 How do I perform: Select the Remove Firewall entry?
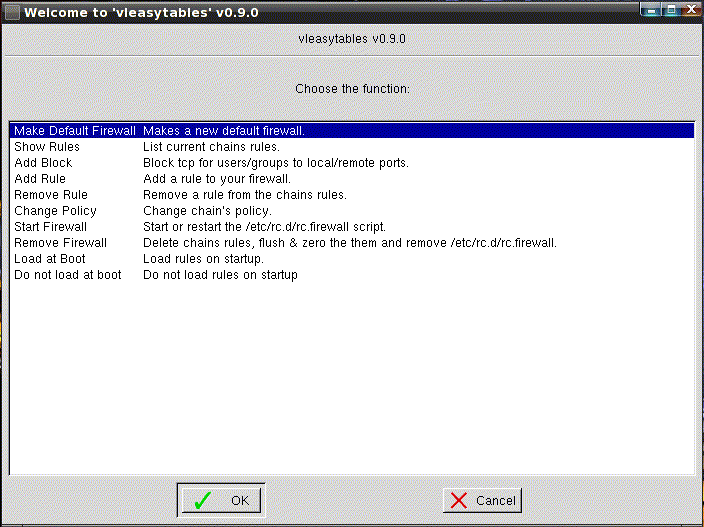pyautogui.click(x=60, y=243)
